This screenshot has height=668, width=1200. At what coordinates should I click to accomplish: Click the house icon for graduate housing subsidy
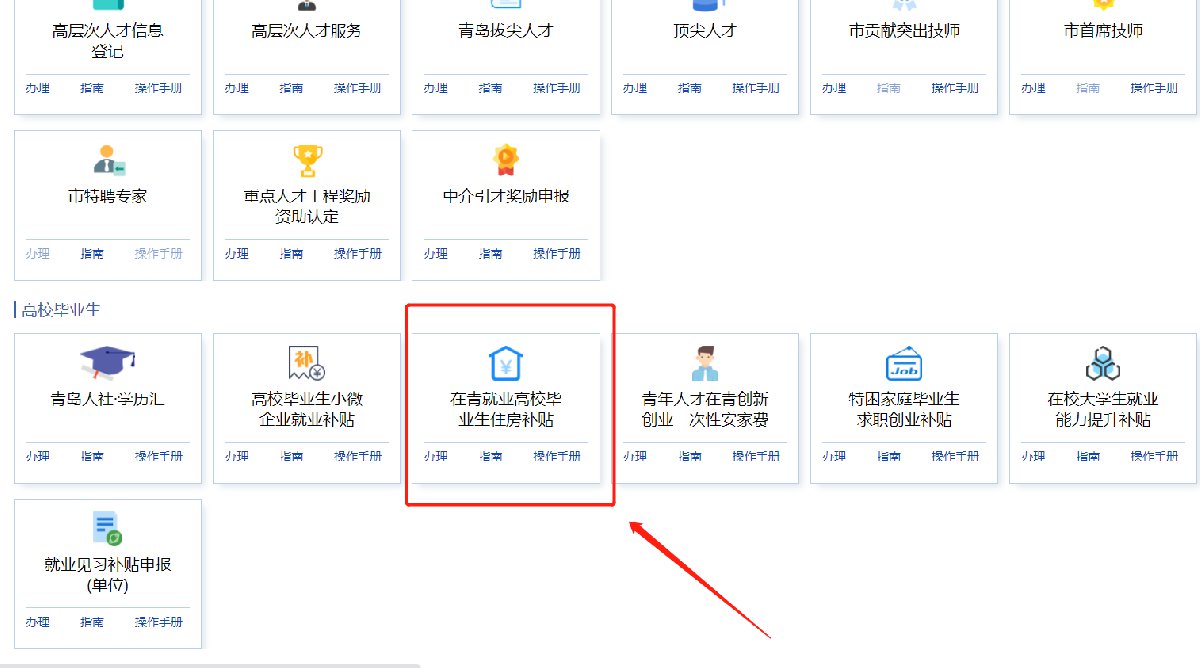point(506,364)
